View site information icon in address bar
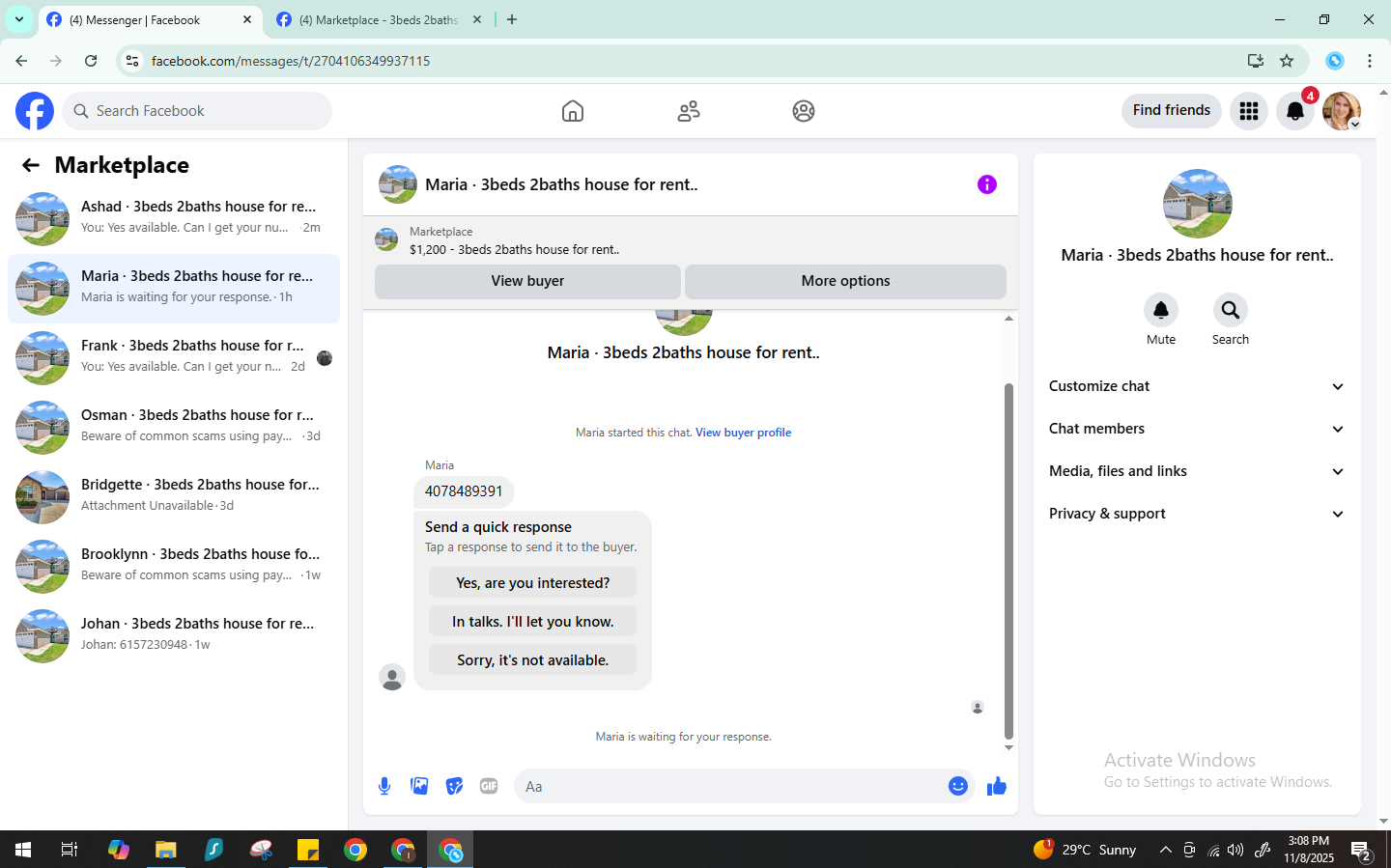Image resolution: width=1391 pixels, height=868 pixels. point(133,61)
